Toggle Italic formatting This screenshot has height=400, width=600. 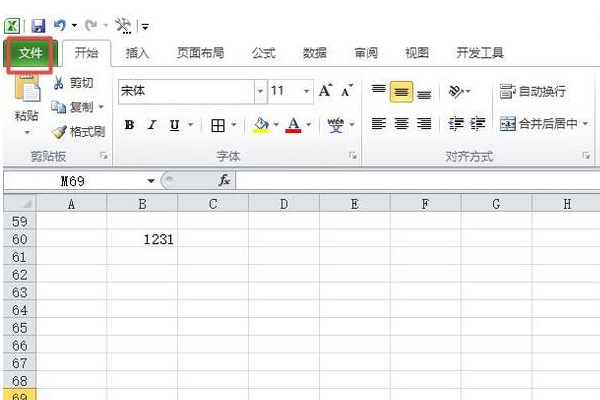[x=152, y=125]
